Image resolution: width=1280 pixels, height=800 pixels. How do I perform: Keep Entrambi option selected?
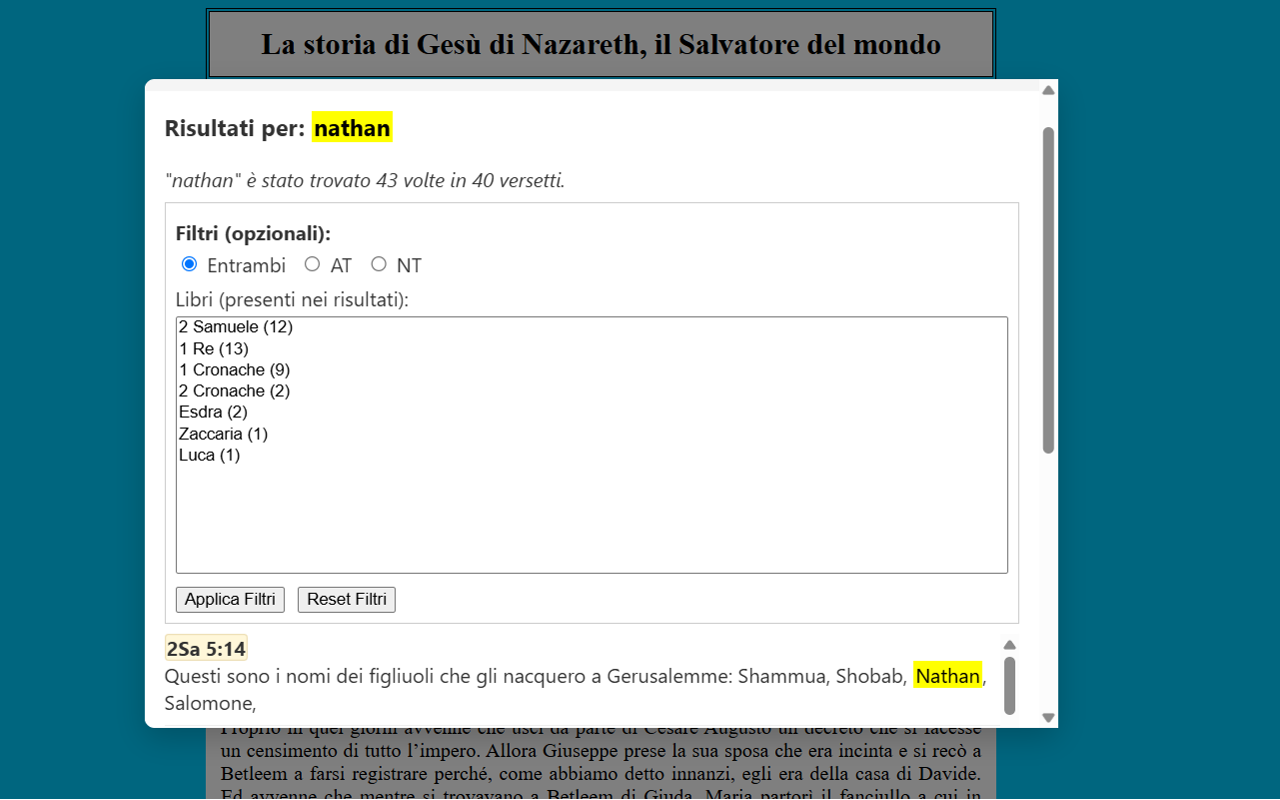[x=189, y=264]
